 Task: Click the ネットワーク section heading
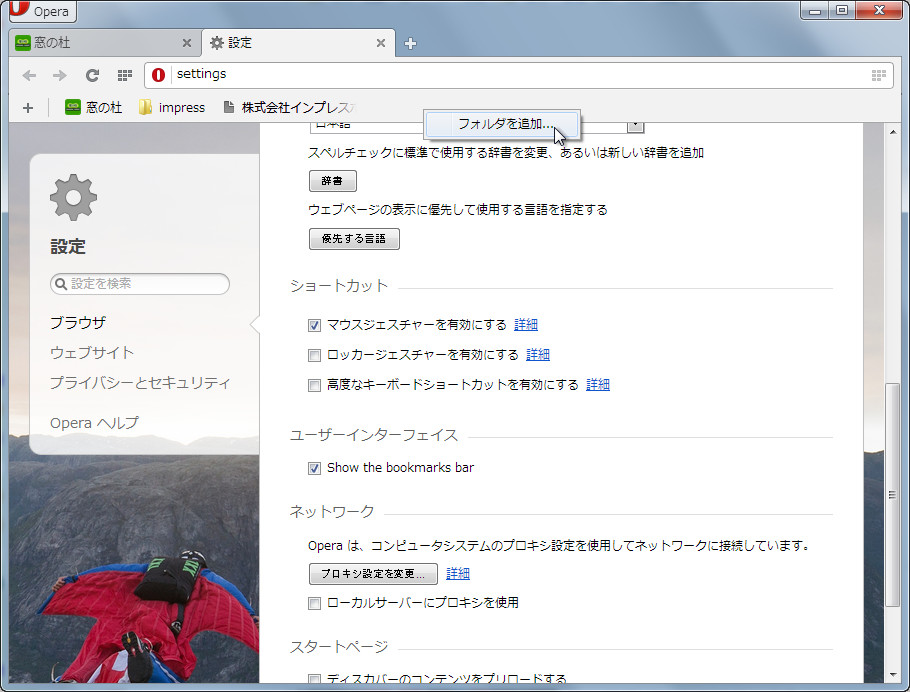332,512
